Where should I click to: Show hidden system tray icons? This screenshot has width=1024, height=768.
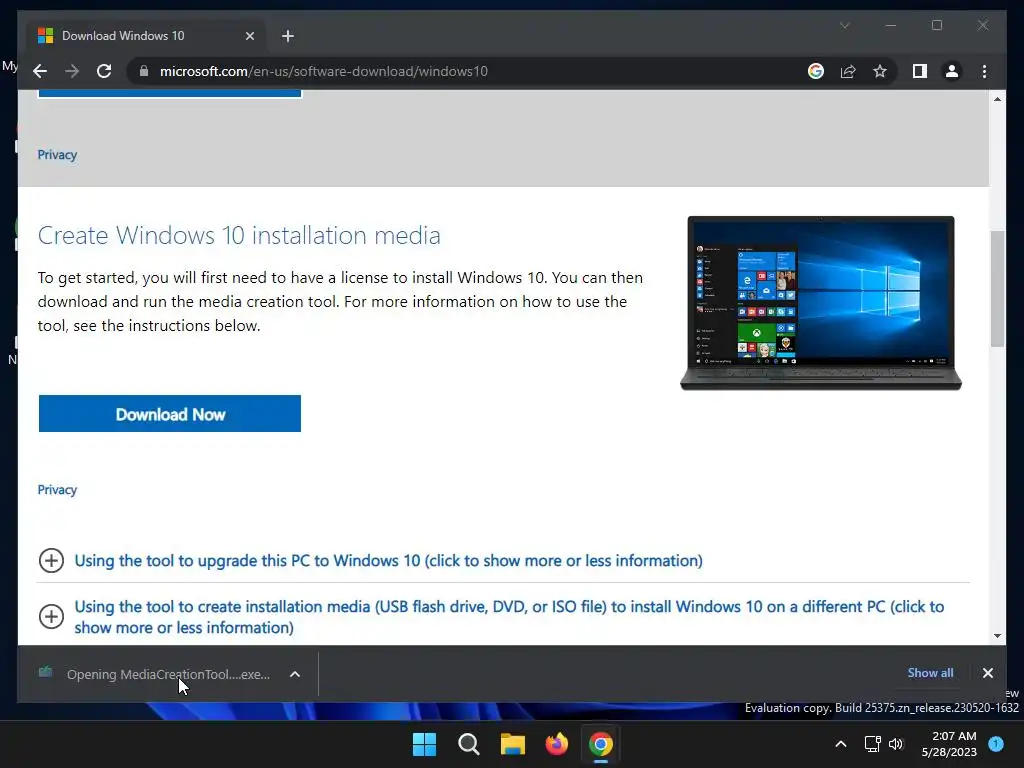(x=841, y=744)
